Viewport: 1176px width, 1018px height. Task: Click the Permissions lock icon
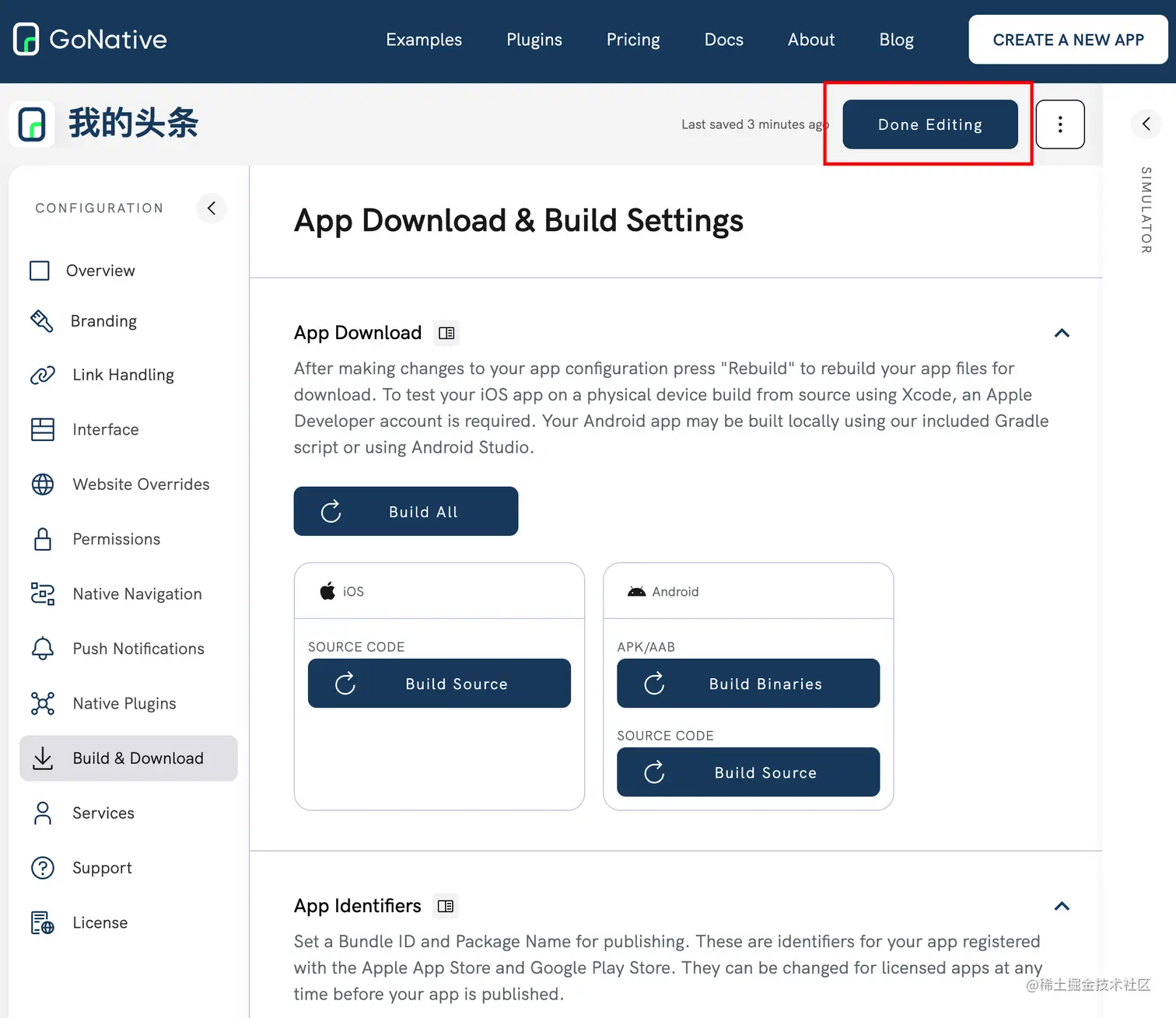[43, 539]
